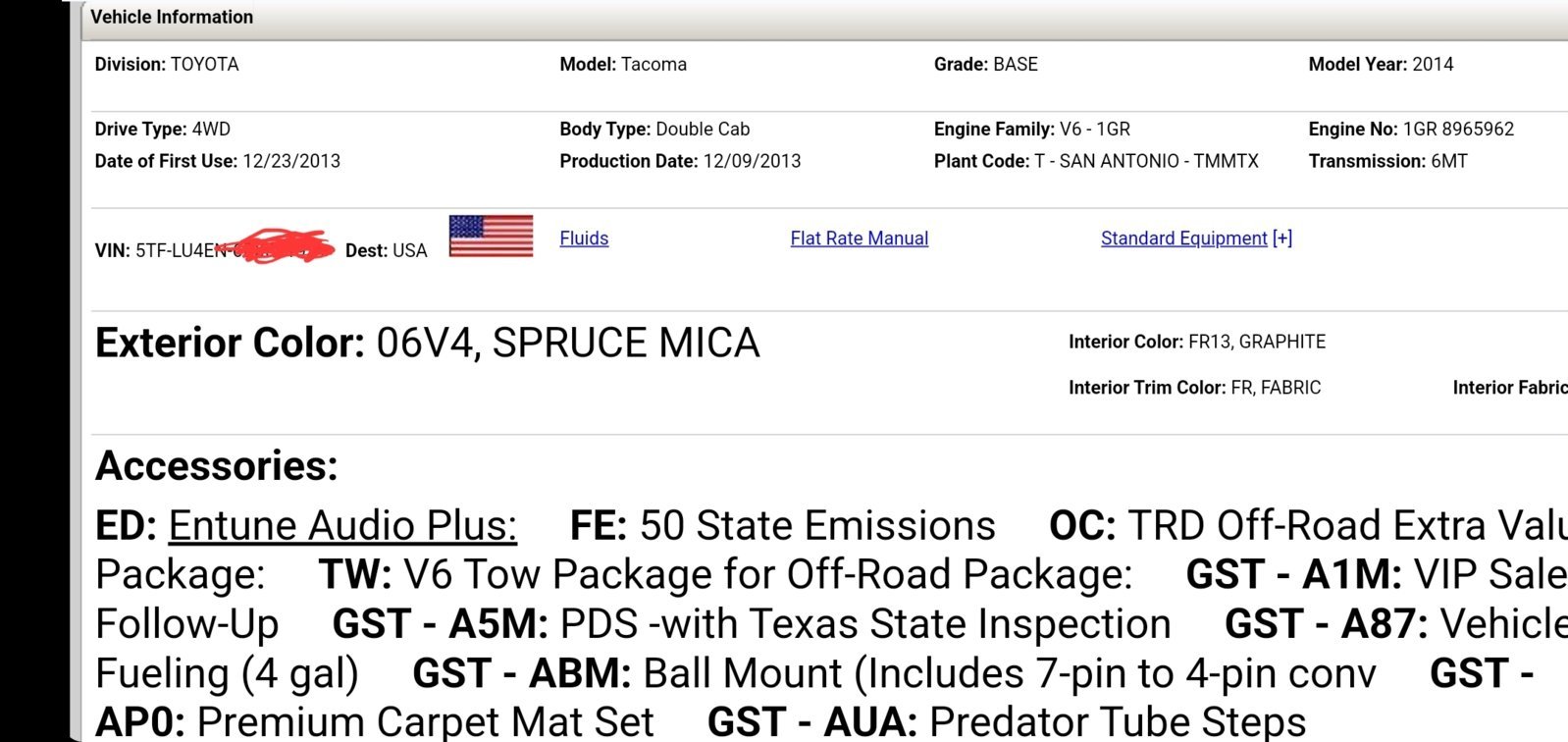Image resolution: width=1568 pixels, height=742 pixels.
Task: Click the Drive Type 4WD value
Action: click(x=211, y=129)
